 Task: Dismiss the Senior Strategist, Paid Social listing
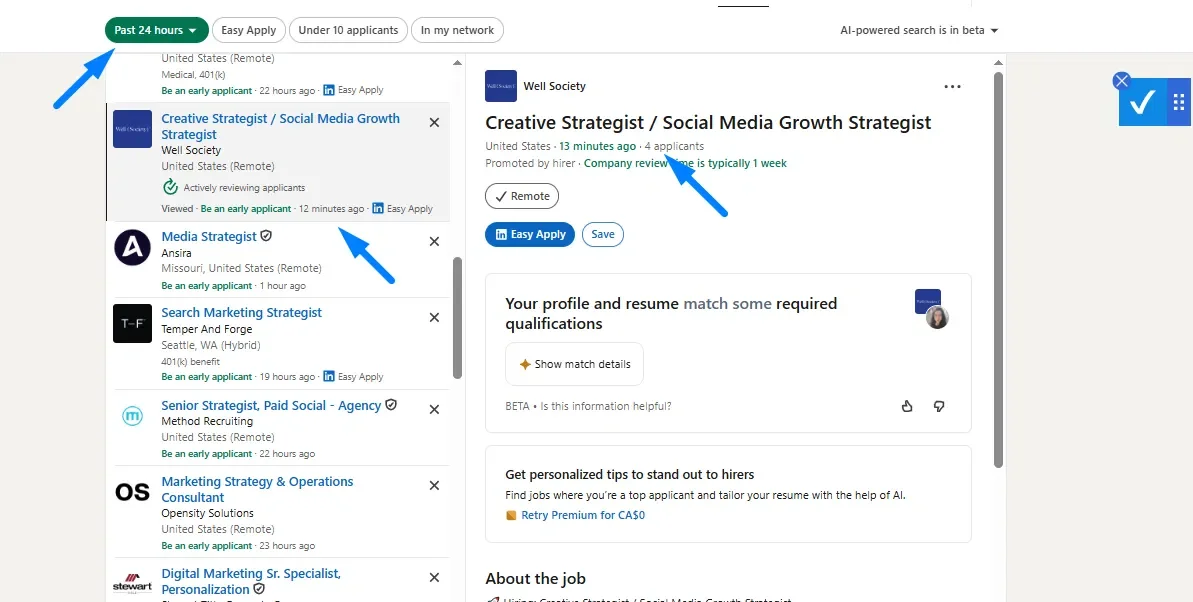[434, 409]
